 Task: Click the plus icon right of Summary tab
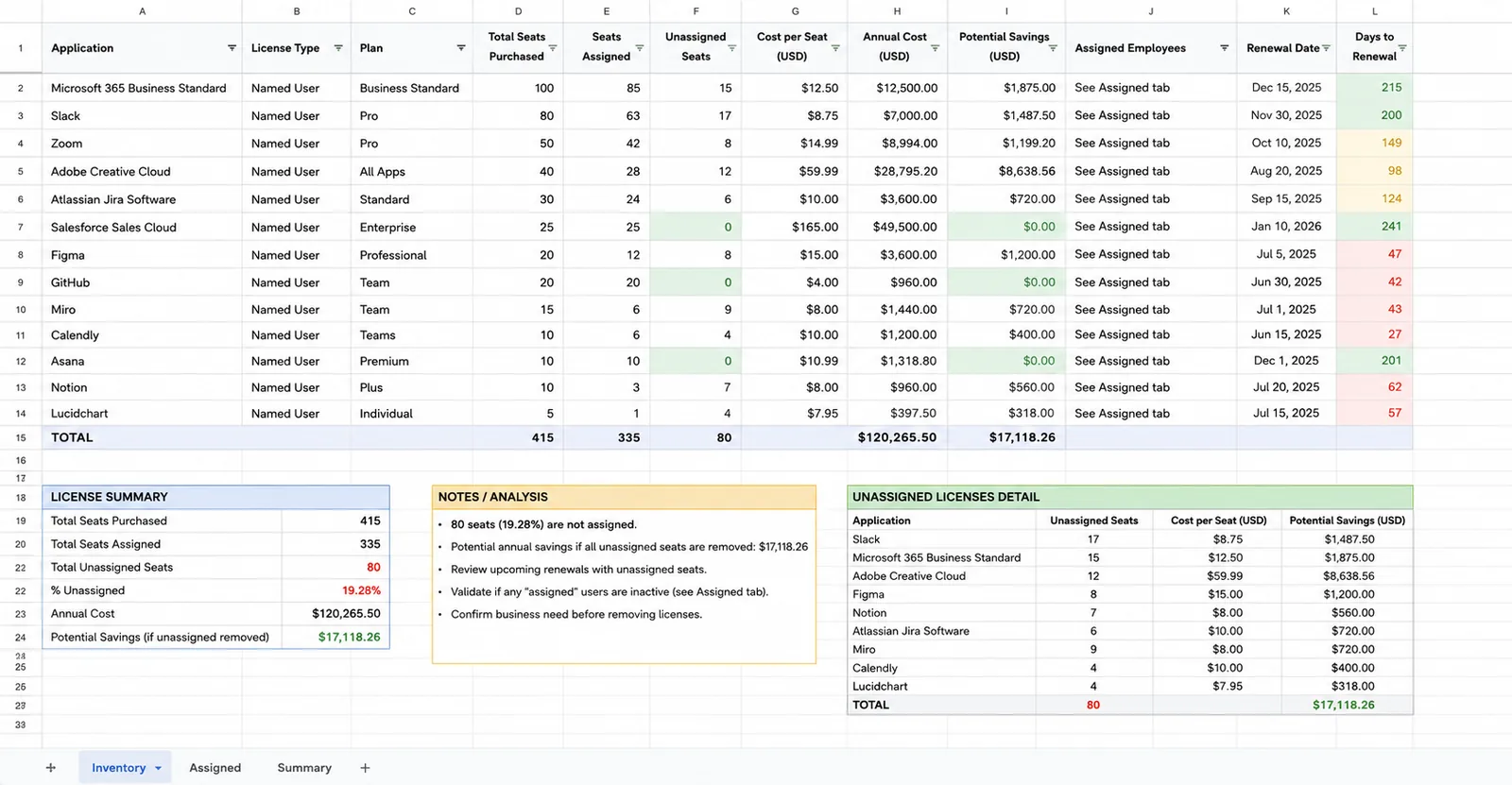tap(365, 768)
